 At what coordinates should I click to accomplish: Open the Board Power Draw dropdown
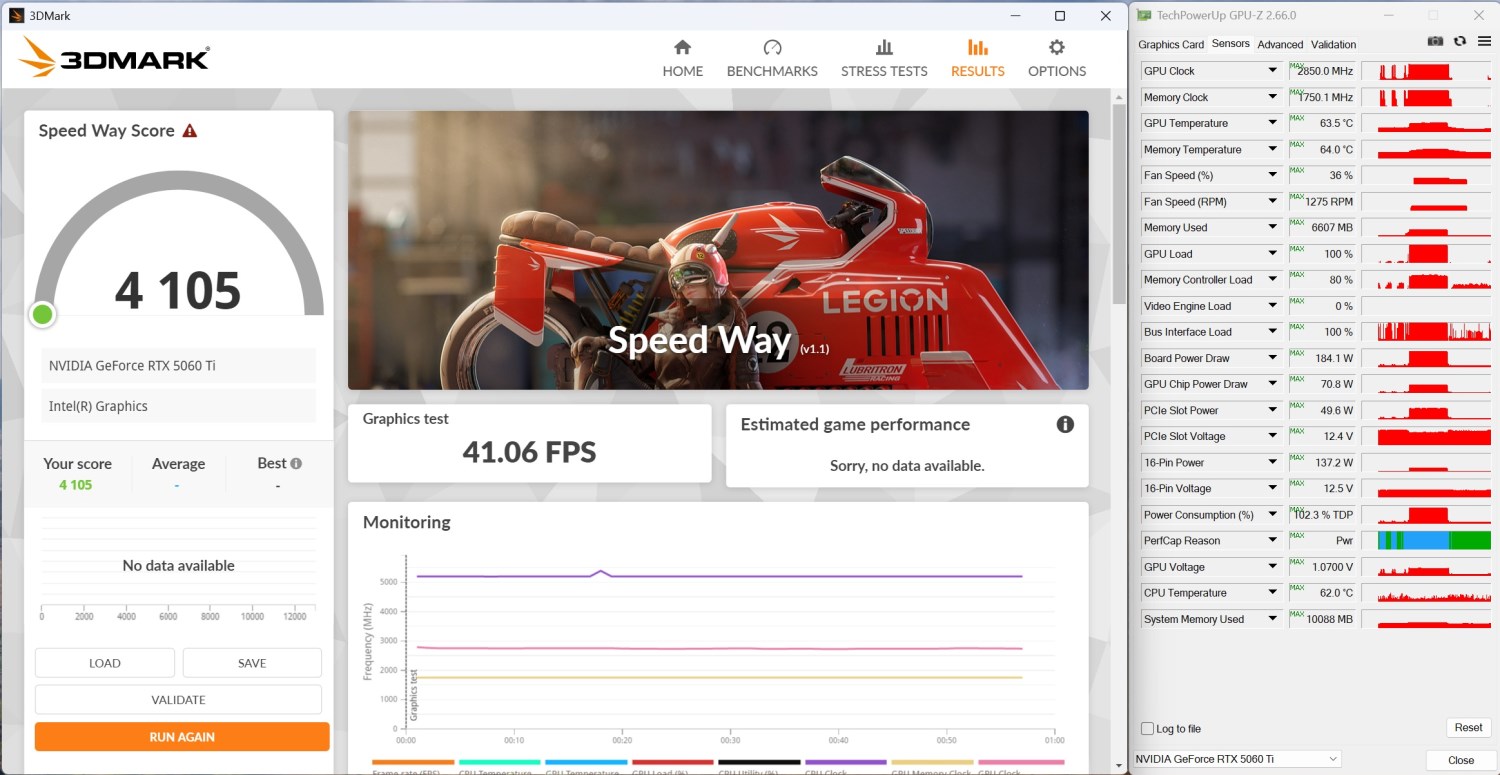coord(1273,358)
